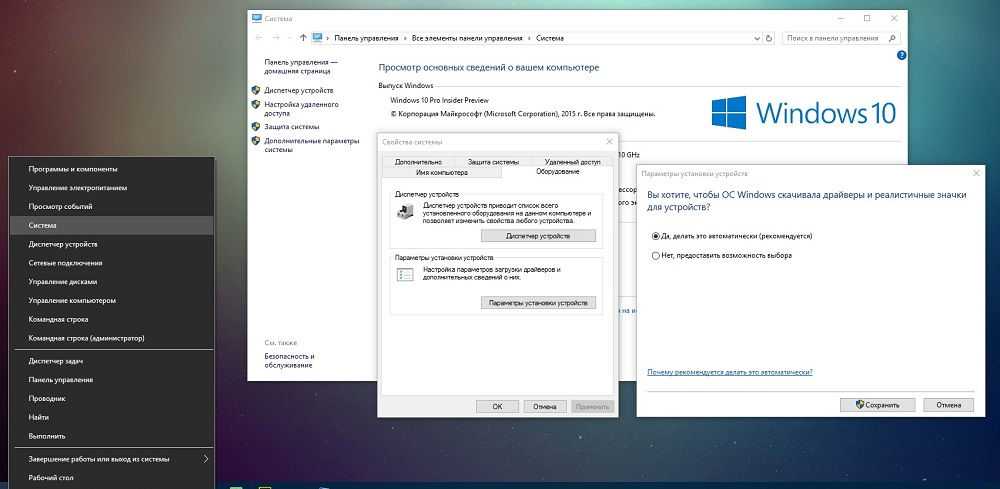
Task: Expand chevron after Панель управления breadcrumb
Action: click(x=404, y=38)
